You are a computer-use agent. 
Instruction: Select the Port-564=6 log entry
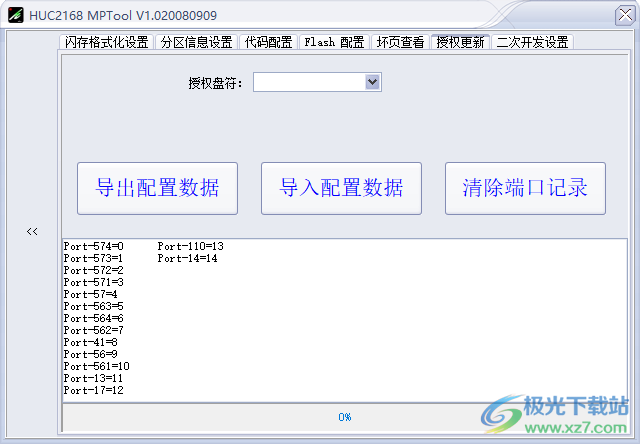[93, 318]
